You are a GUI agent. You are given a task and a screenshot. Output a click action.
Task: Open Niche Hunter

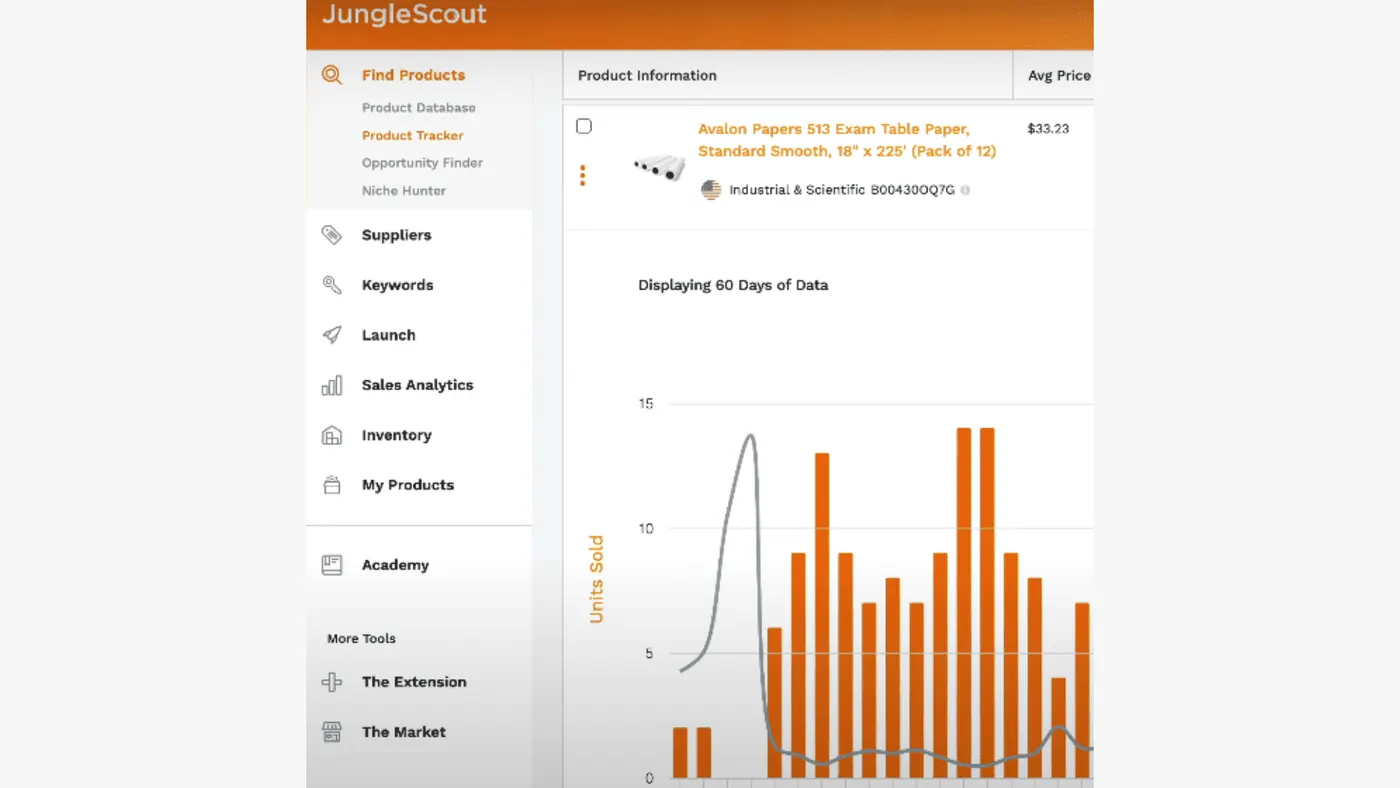click(x=404, y=190)
